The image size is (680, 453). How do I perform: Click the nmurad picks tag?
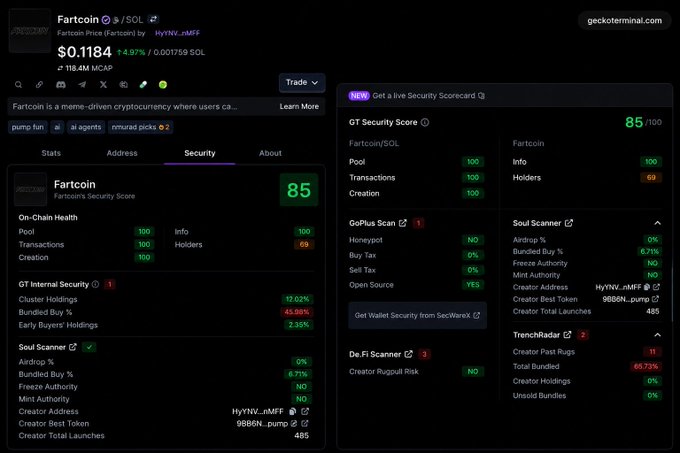141,127
